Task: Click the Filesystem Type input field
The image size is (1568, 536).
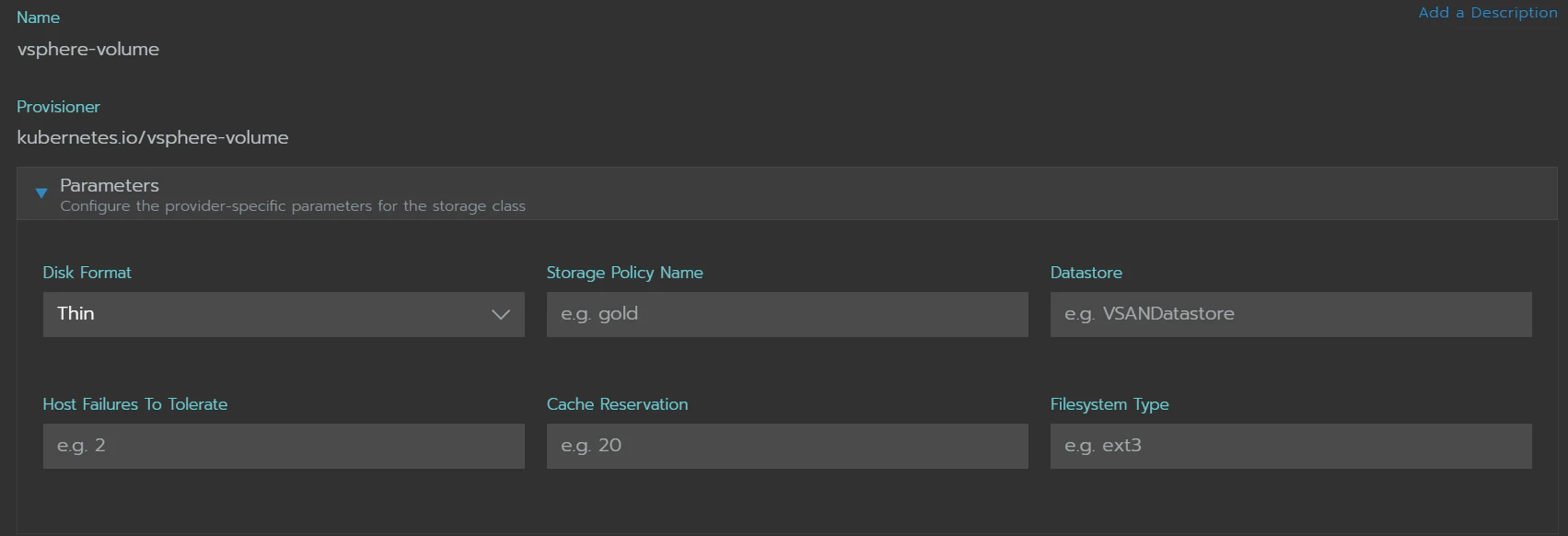Action: pyautogui.click(x=1291, y=446)
